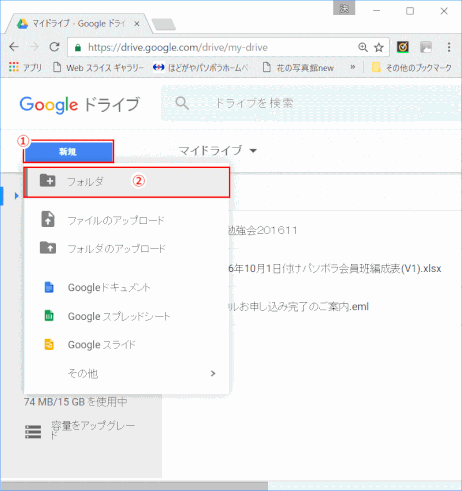Screen dimensions: 462x491
Task: Open a new browser tab
Action: click(x=164, y=25)
